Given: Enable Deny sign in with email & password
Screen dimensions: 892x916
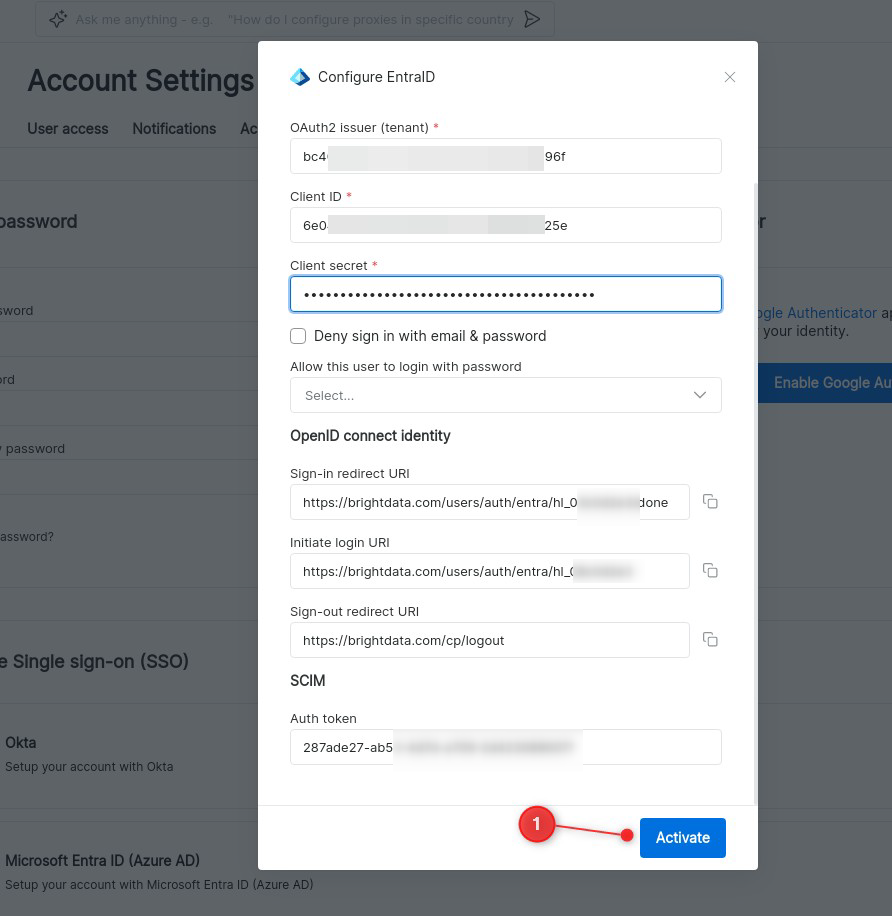Looking at the screenshot, I should (298, 336).
